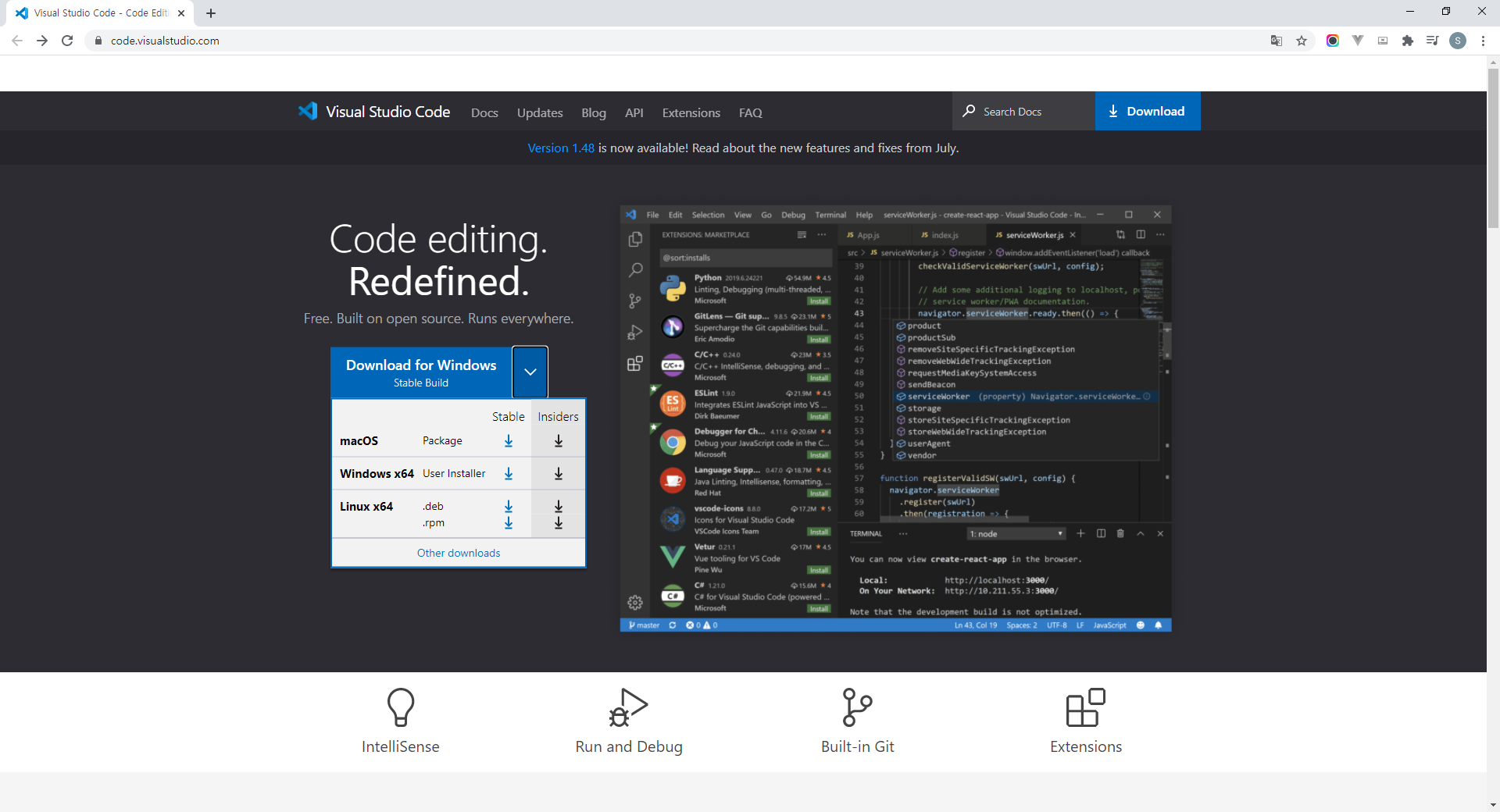This screenshot has height=812, width=1500.
Task: Open the Chrome profile avatar
Action: coord(1458,41)
